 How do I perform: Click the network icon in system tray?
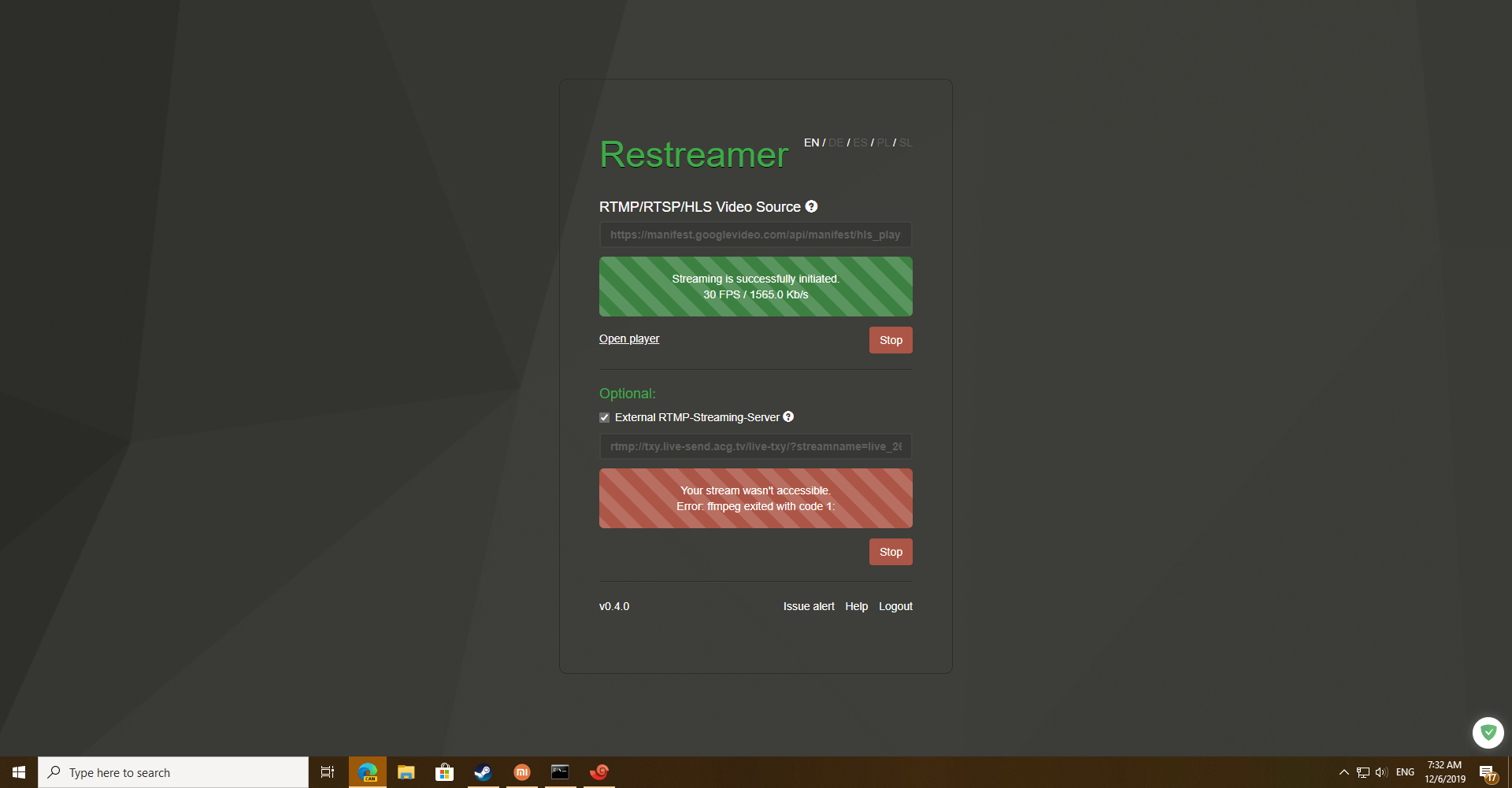pos(1362,772)
